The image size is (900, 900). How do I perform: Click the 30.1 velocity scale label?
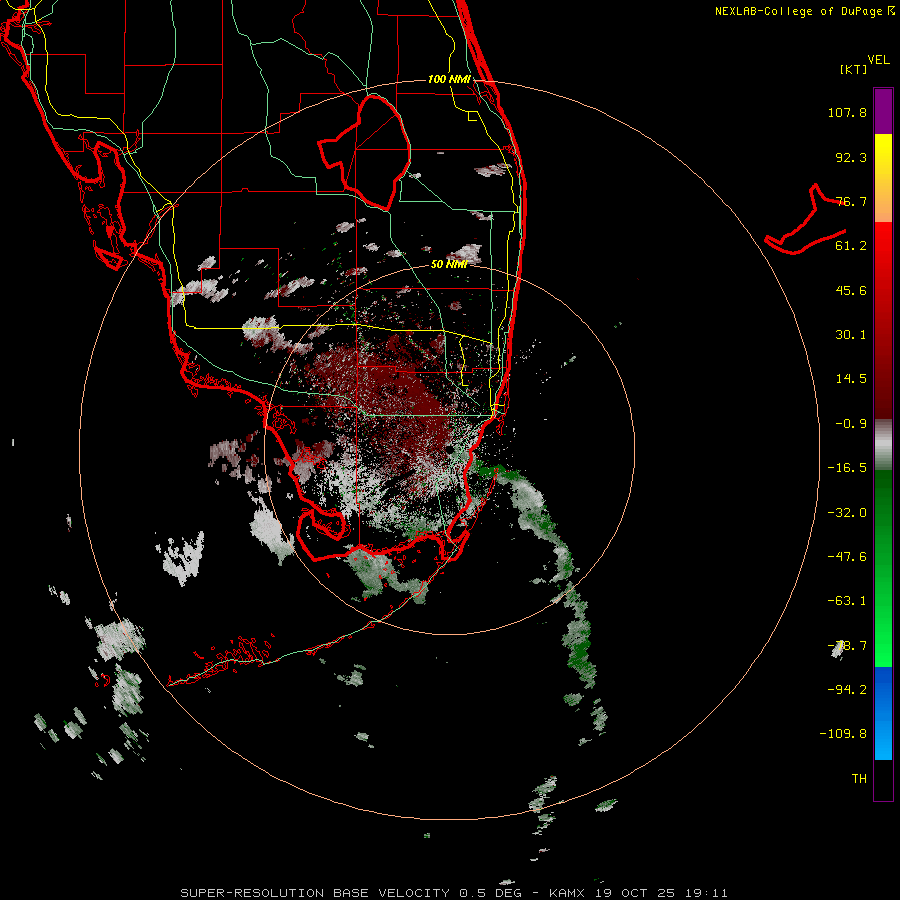(851, 335)
